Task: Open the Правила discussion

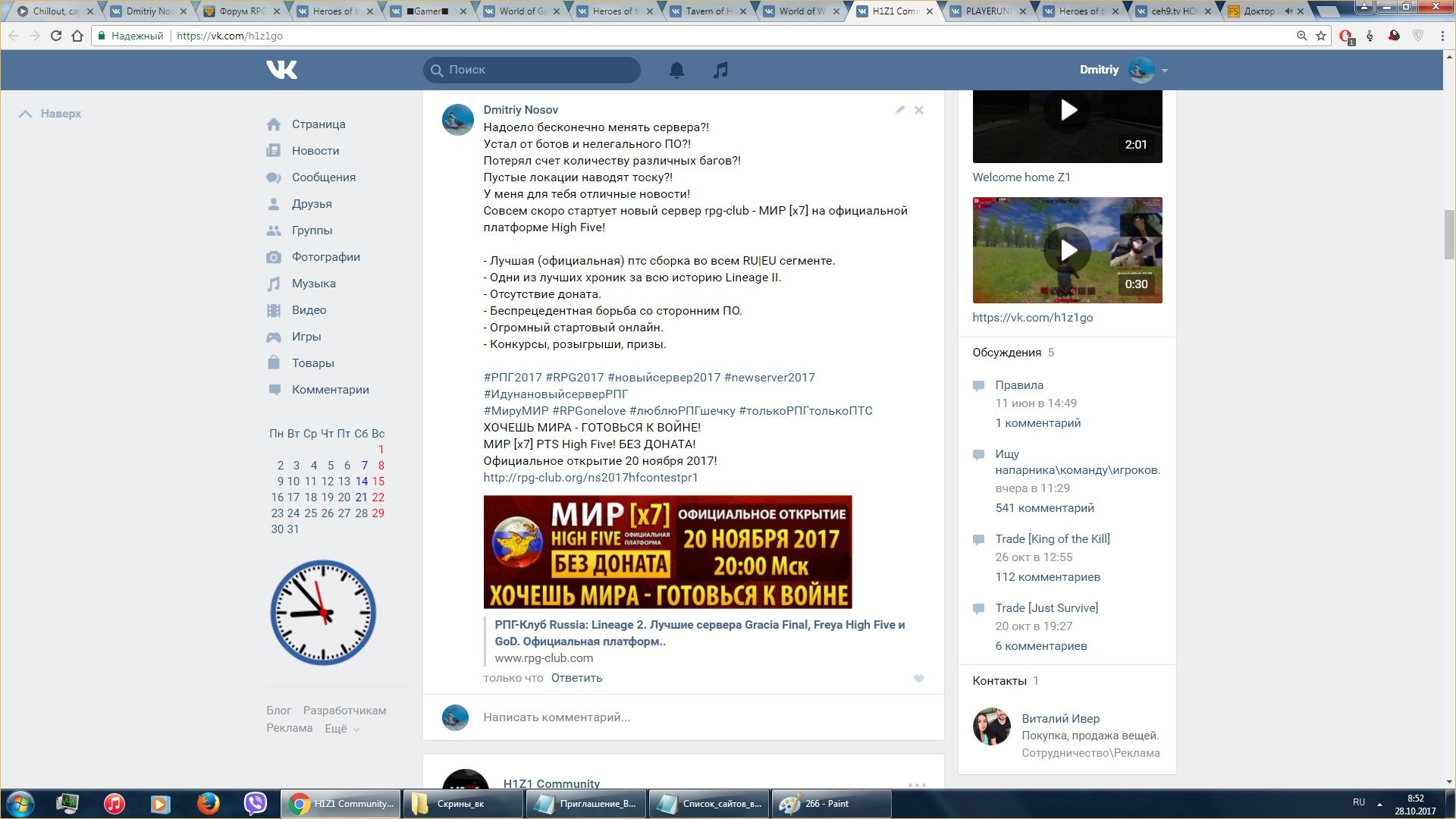Action: (x=1019, y=385)
